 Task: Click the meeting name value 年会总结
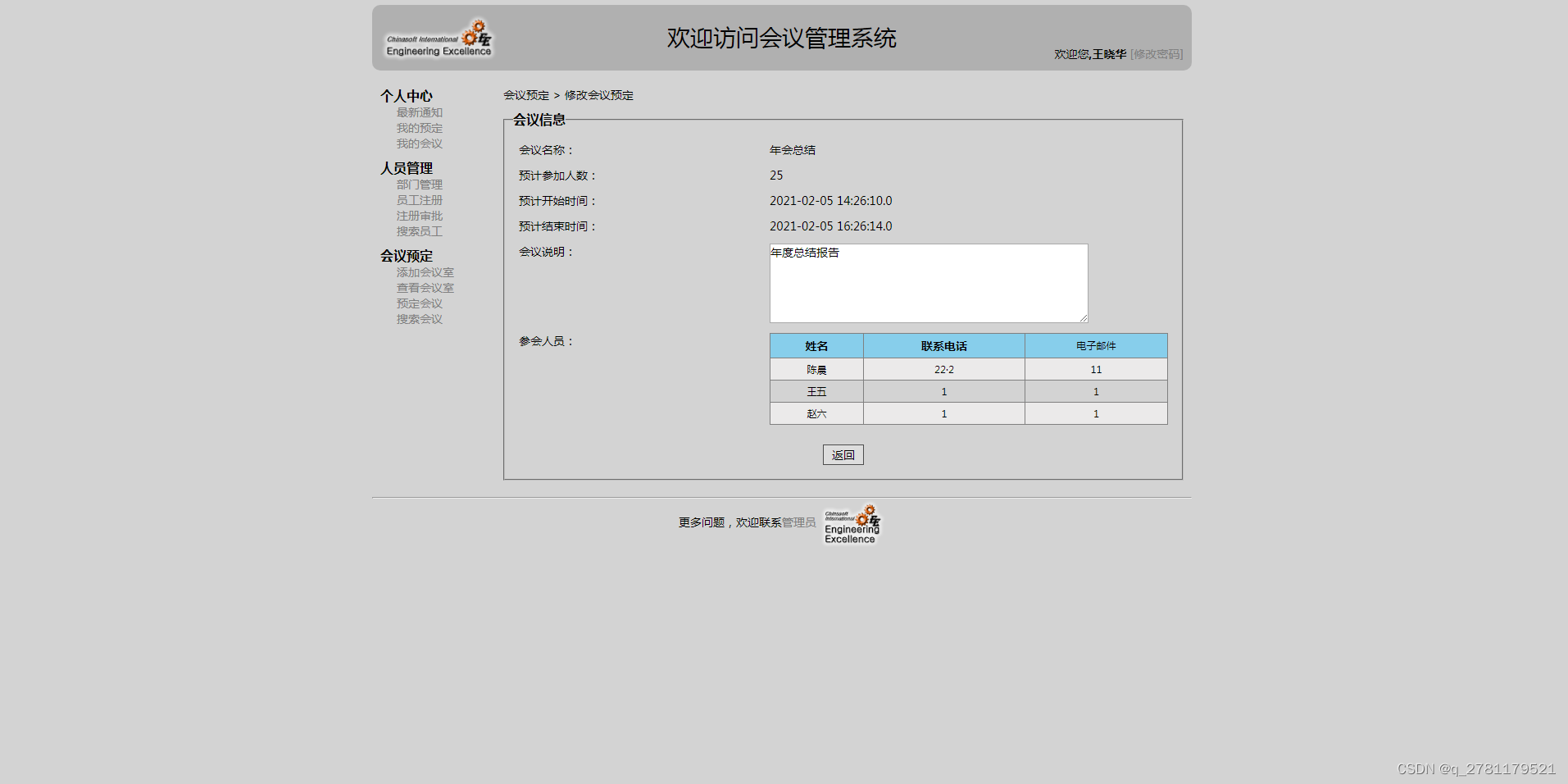pos(793,150)
